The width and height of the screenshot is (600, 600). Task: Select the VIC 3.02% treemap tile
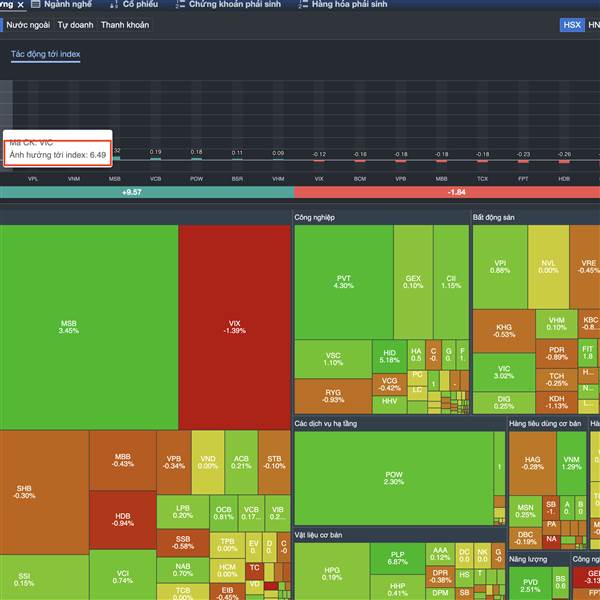coord(504,372)
